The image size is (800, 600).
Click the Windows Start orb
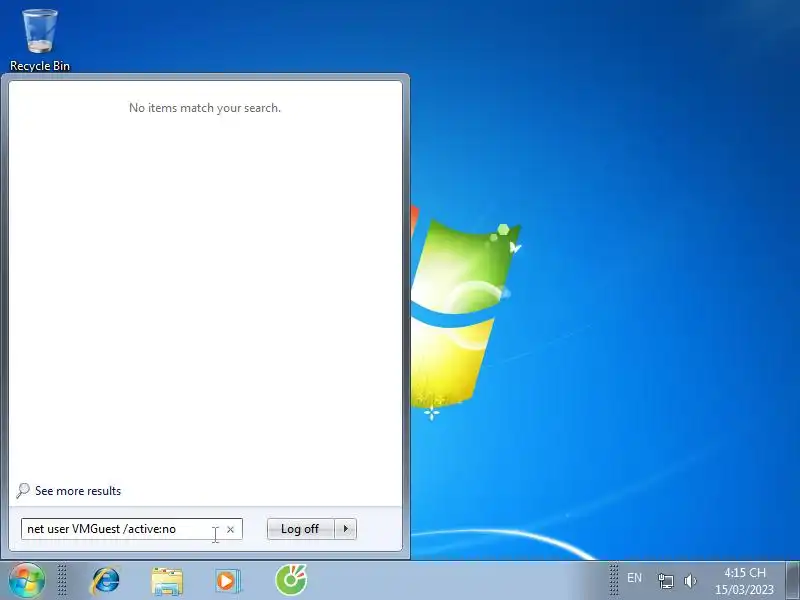(27, 580)
